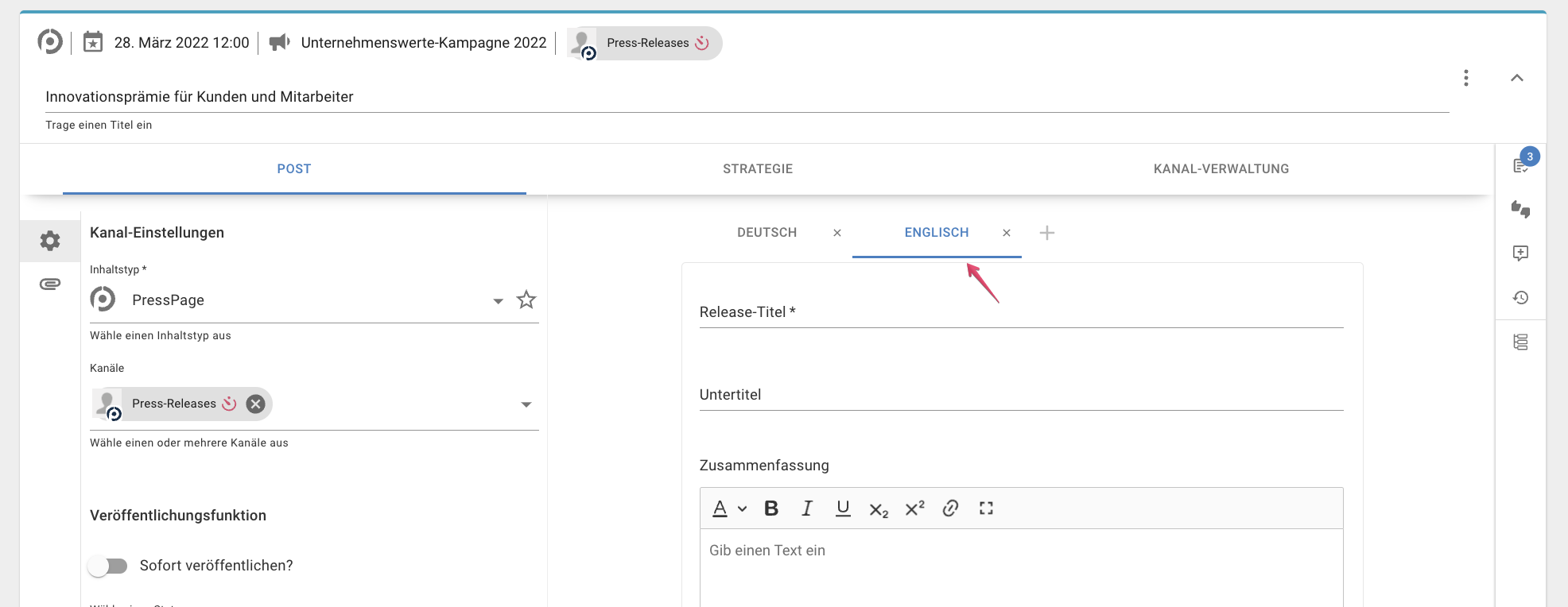Click the Unternehmenswerte-Kampagne 2022 campaign label
Viewport: 1568px width, 607px height.
(424, 43)
